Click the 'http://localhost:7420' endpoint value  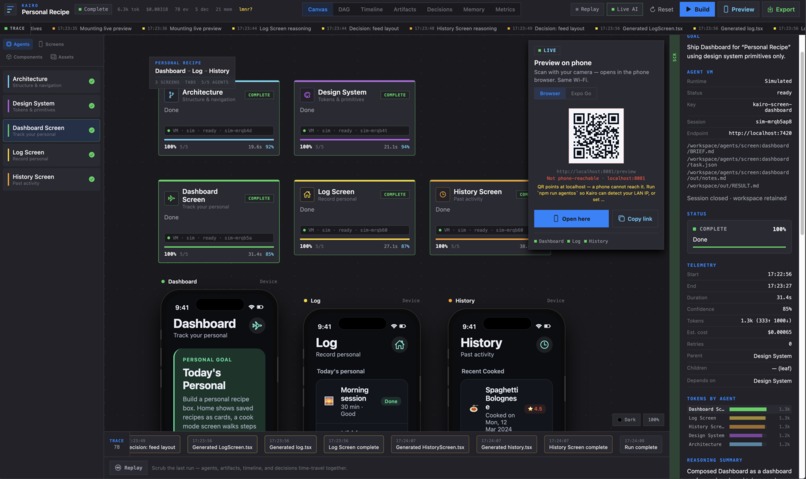[760, 133]
